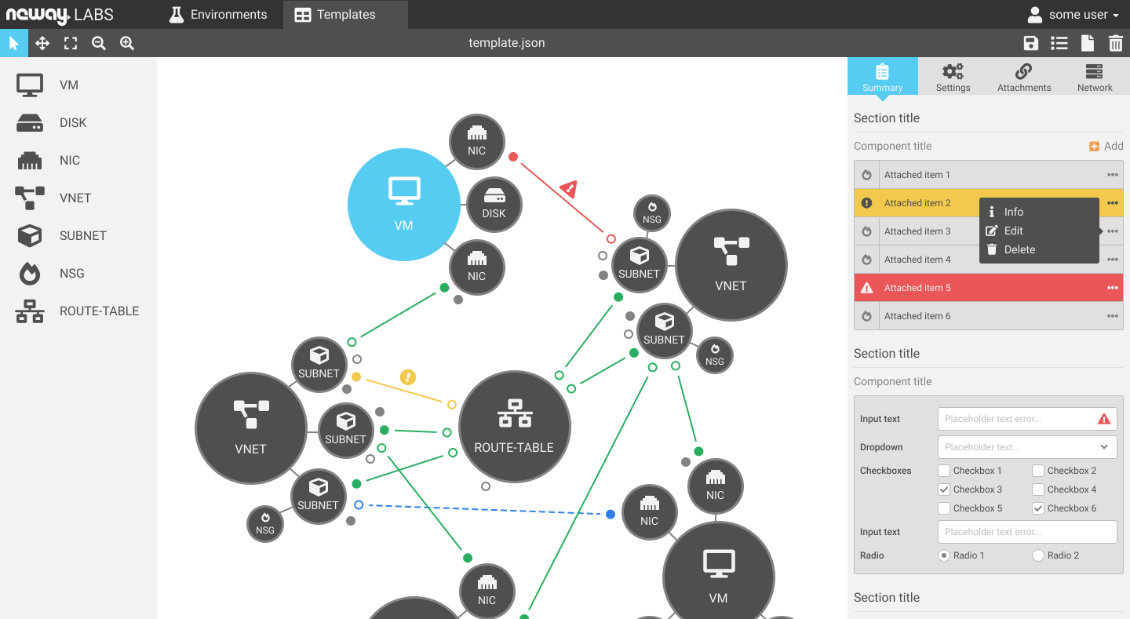Click the Input text field showing a placeholder error
Screen dimensions: 1130x619
pyautogui.click(x=1020, y=418)
